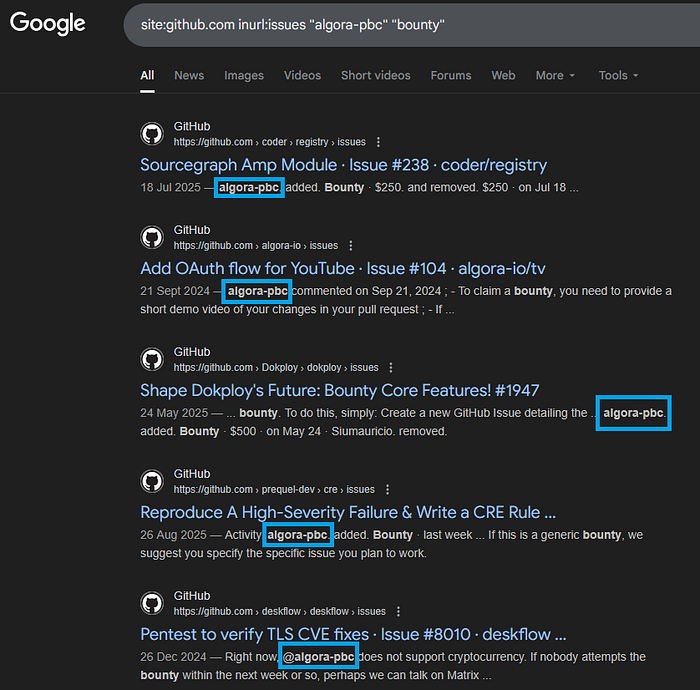
Task: Click GitHub site name above coder registry result
Action: pyautogui.click(x=192, y=127)
